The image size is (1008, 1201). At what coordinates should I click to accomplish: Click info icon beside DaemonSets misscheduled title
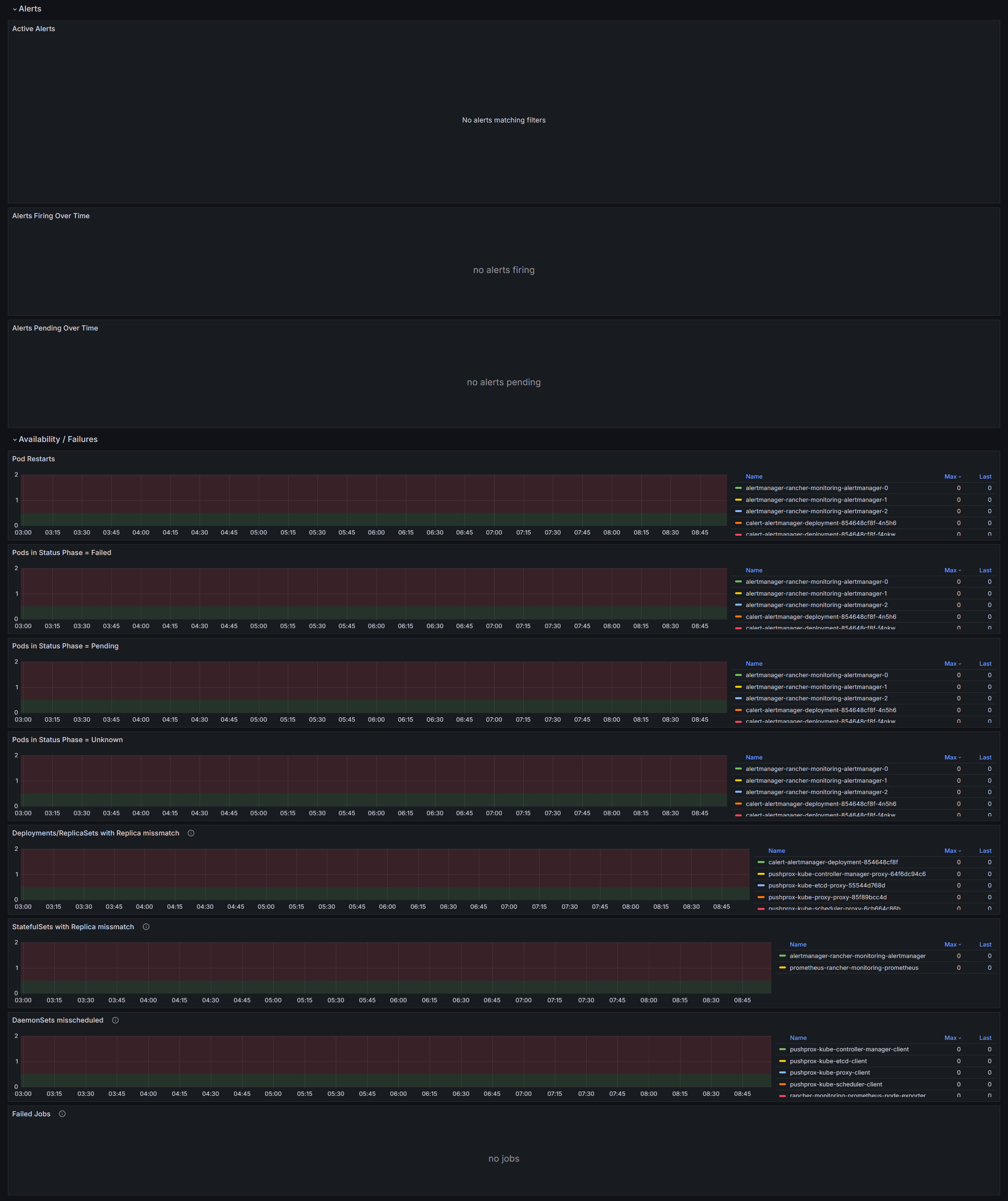pos(115,1020)
